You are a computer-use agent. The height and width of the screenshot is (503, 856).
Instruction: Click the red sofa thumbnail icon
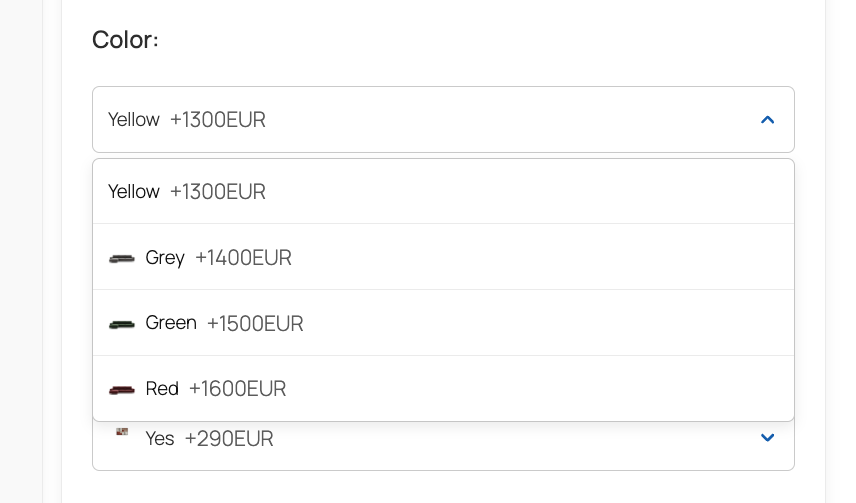[122, 389]
